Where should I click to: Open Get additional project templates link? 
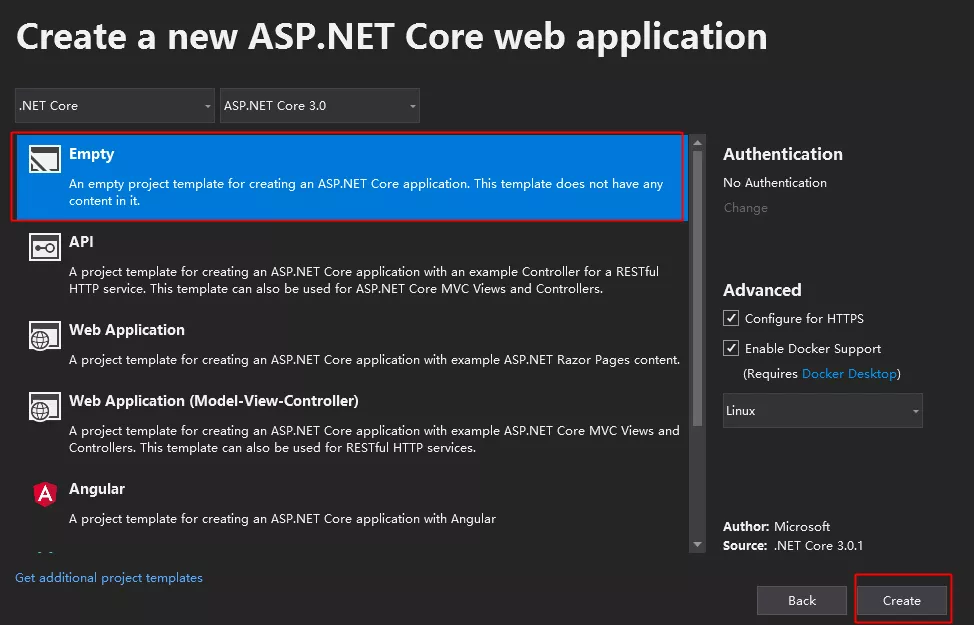[x=109, y=578]
